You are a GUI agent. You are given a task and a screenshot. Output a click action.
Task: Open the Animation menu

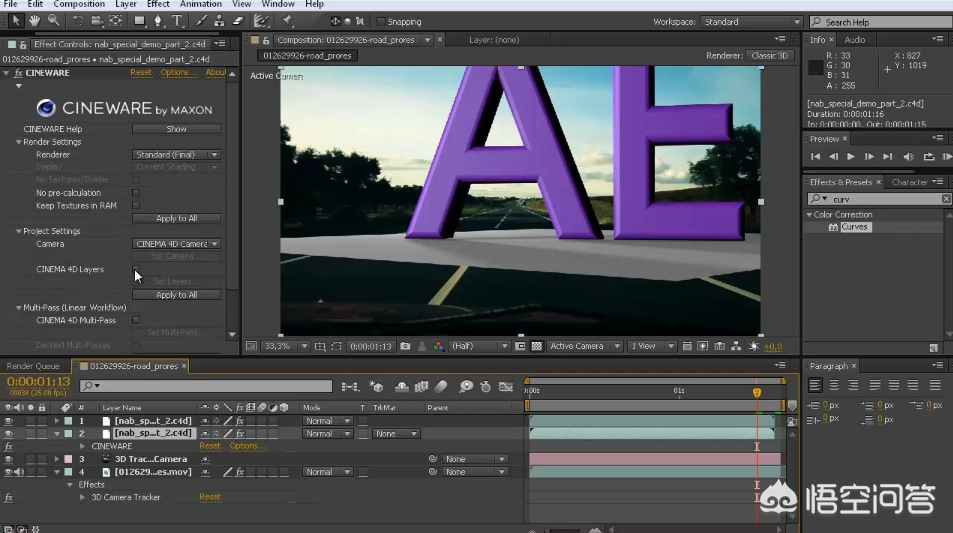(201, 4)
